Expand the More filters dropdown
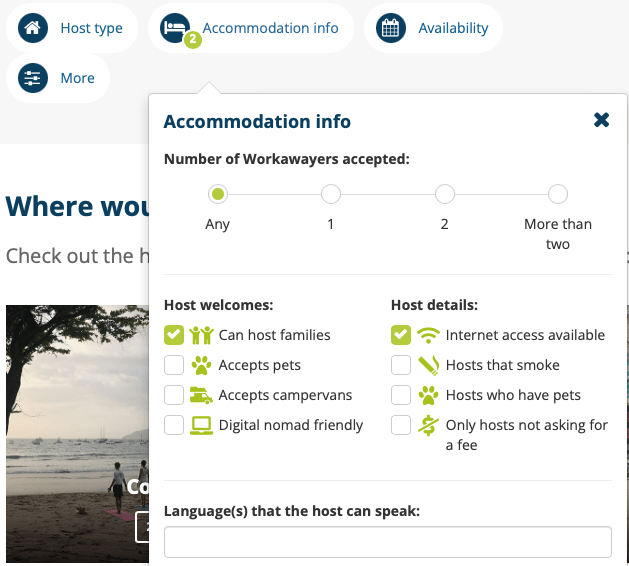Screen dimensions: 629x566 tap(77, 78)
